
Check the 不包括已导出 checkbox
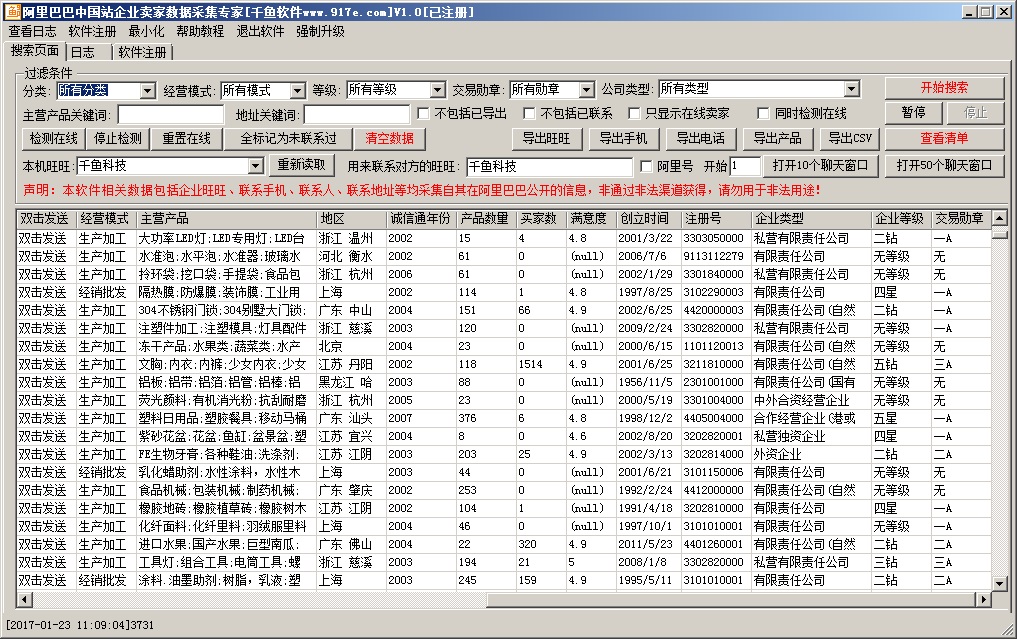(424, 114)
